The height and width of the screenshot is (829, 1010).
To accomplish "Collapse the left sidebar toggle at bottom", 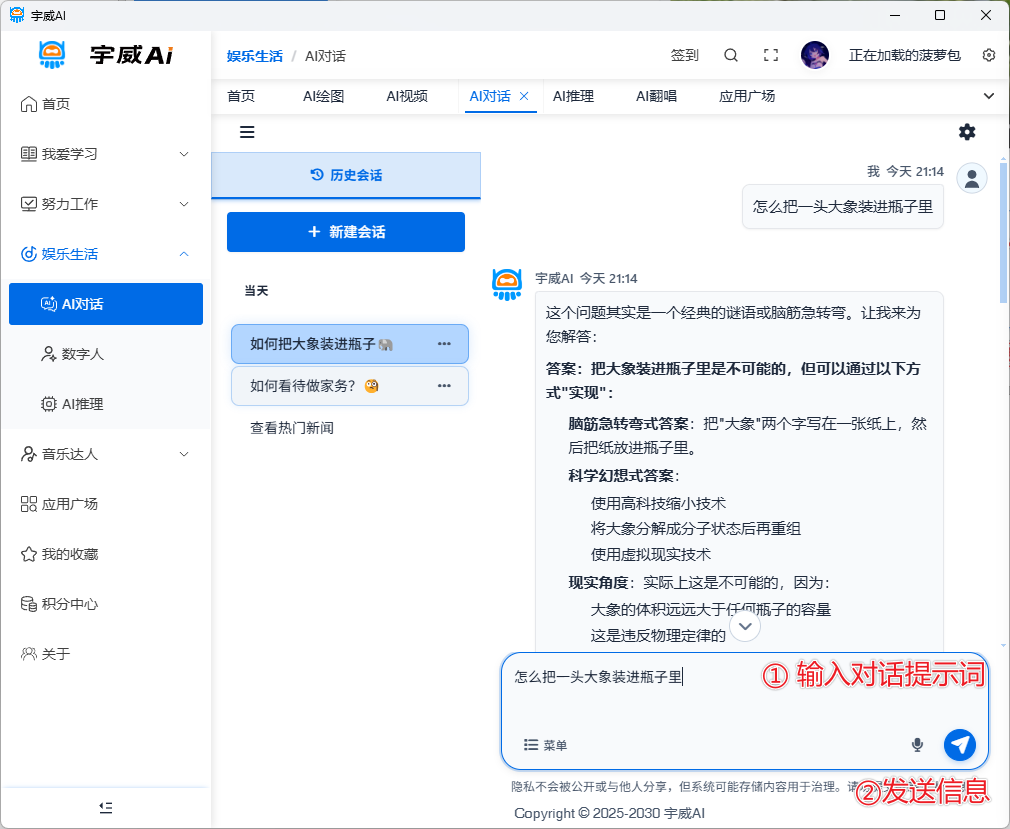I will point(106,807).
